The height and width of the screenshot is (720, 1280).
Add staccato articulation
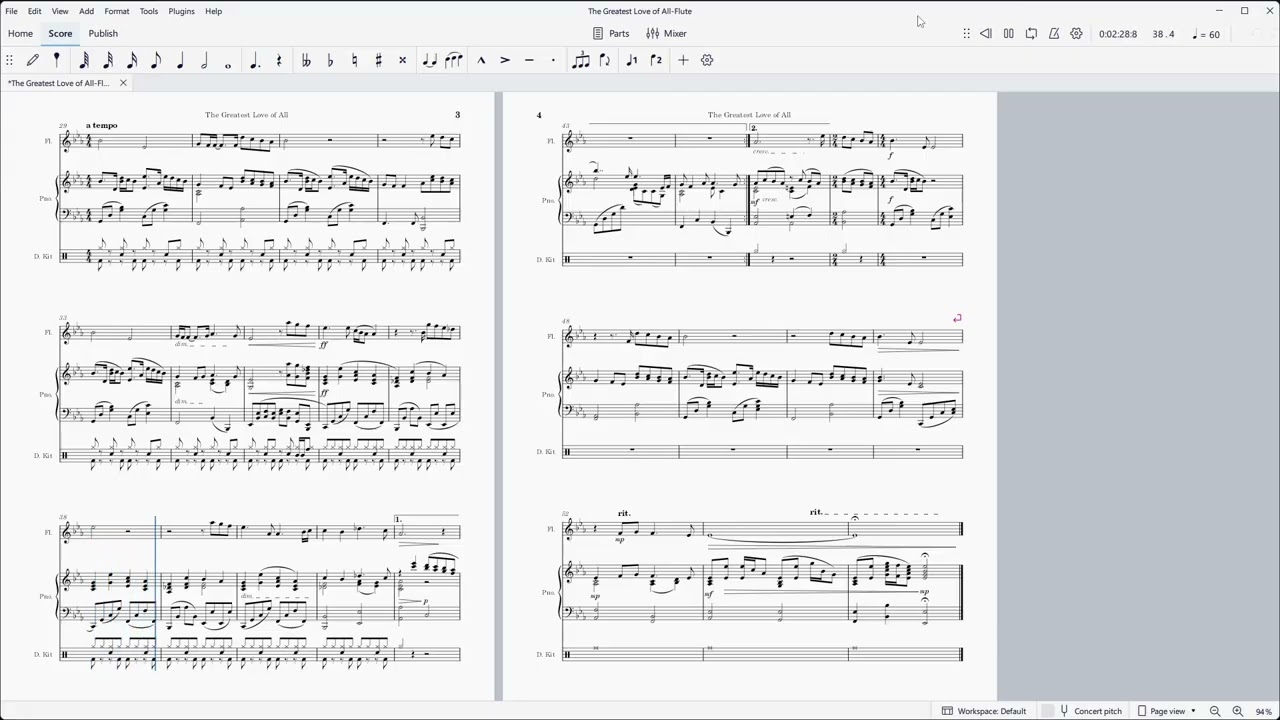tap(552, 60)
